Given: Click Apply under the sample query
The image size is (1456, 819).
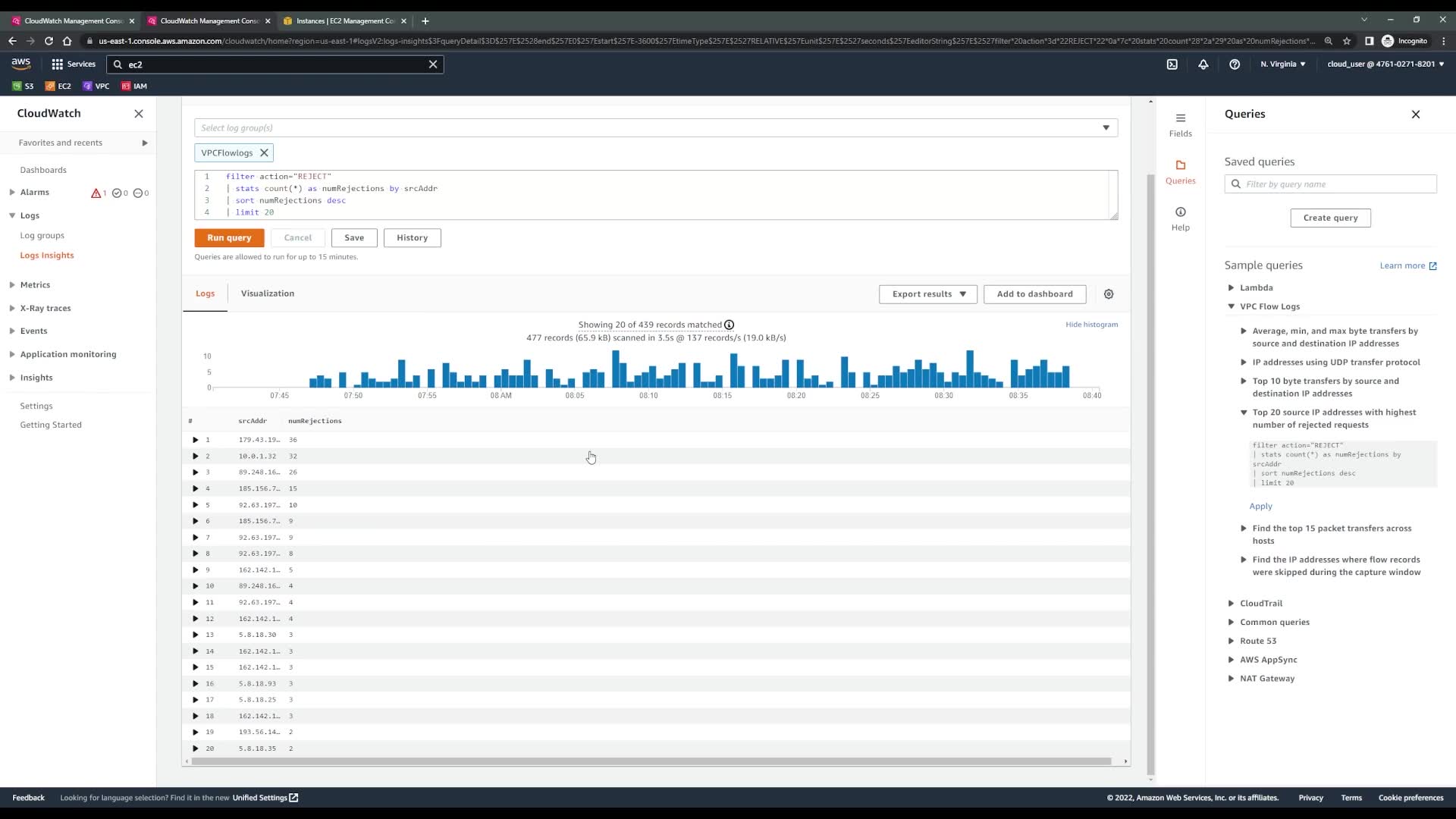Looking at the screenshot, I should (x=1260, y=507).
